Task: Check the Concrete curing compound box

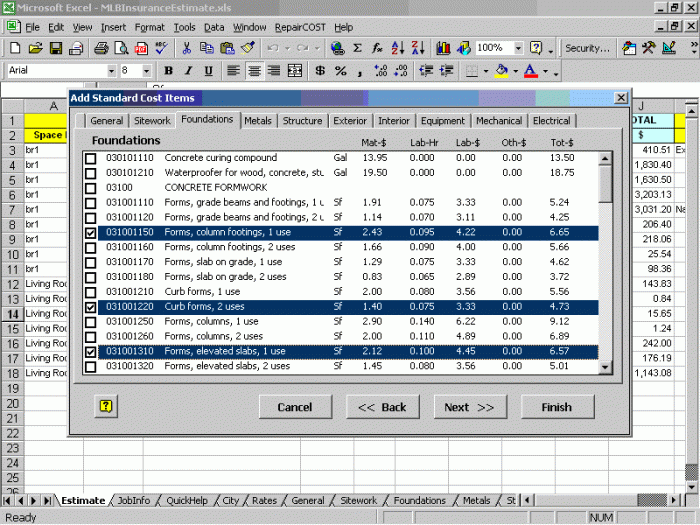Action: (x=91, y=158)
